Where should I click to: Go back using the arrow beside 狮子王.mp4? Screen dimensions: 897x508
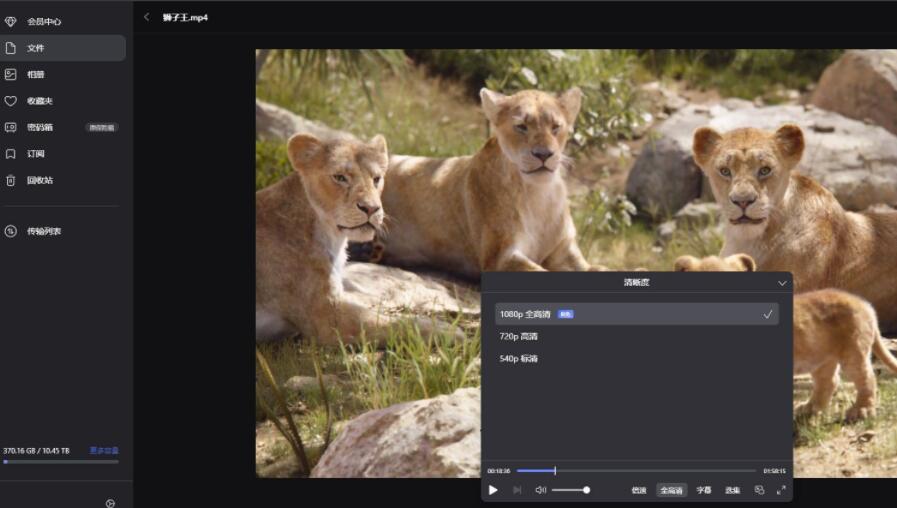pyautogui.click(x=147, y=17)
